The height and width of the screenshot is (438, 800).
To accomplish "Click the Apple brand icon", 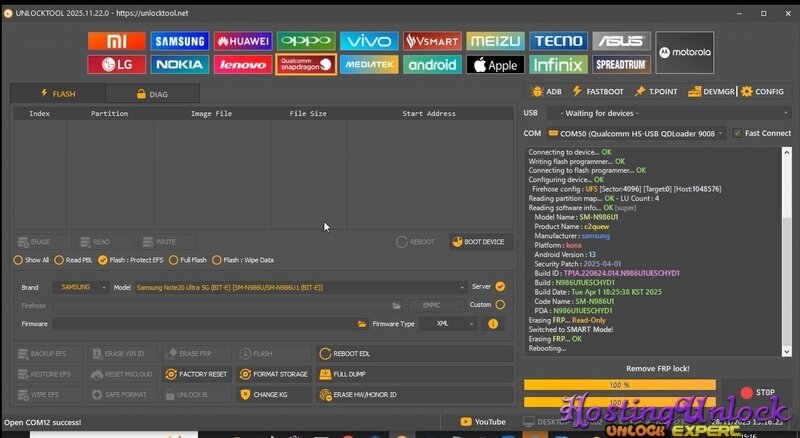I will point(494,65).
